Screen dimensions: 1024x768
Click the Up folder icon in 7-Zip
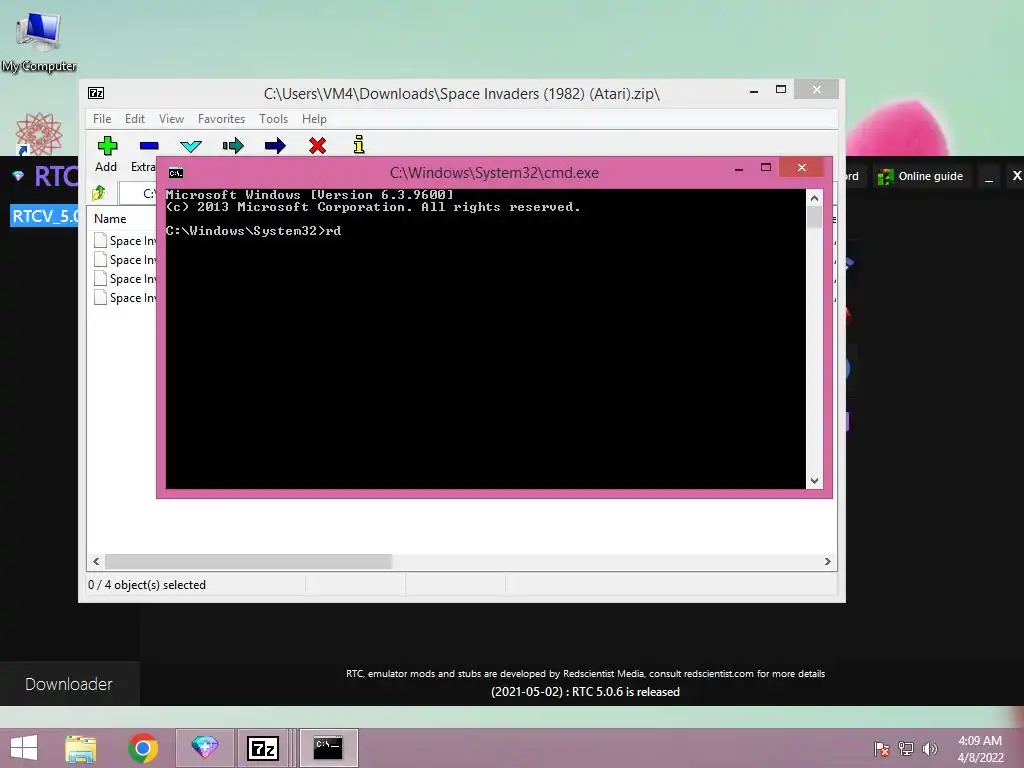[99, 193]
